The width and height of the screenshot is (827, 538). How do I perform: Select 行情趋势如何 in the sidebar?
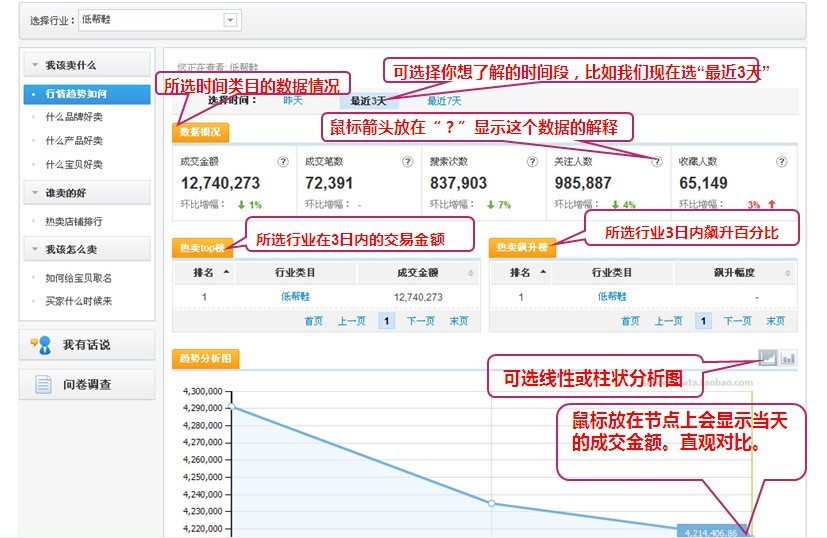(x=87, y=94)
